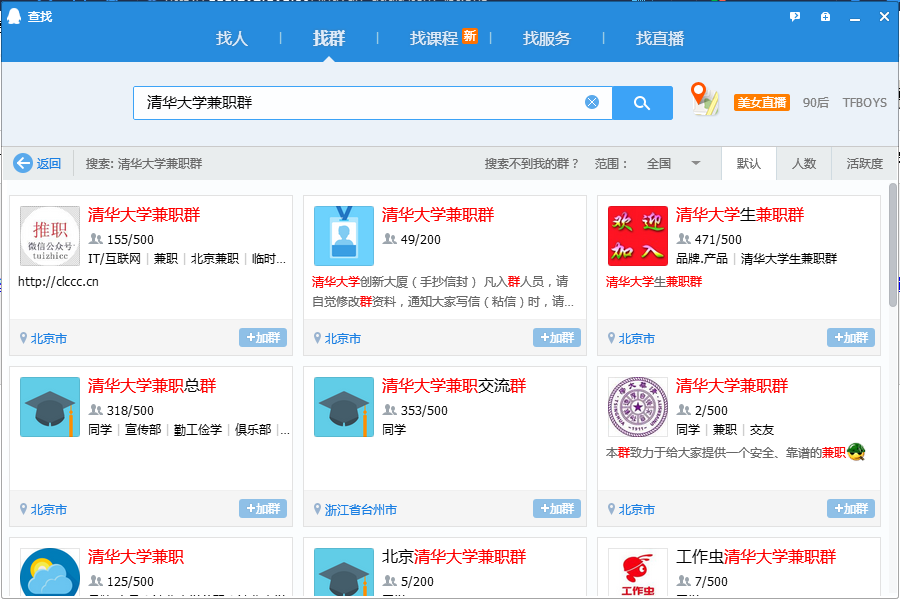Open the 工作虫 ant logo avatar
This screenshot has width=900, height=600.
point(638,572)
